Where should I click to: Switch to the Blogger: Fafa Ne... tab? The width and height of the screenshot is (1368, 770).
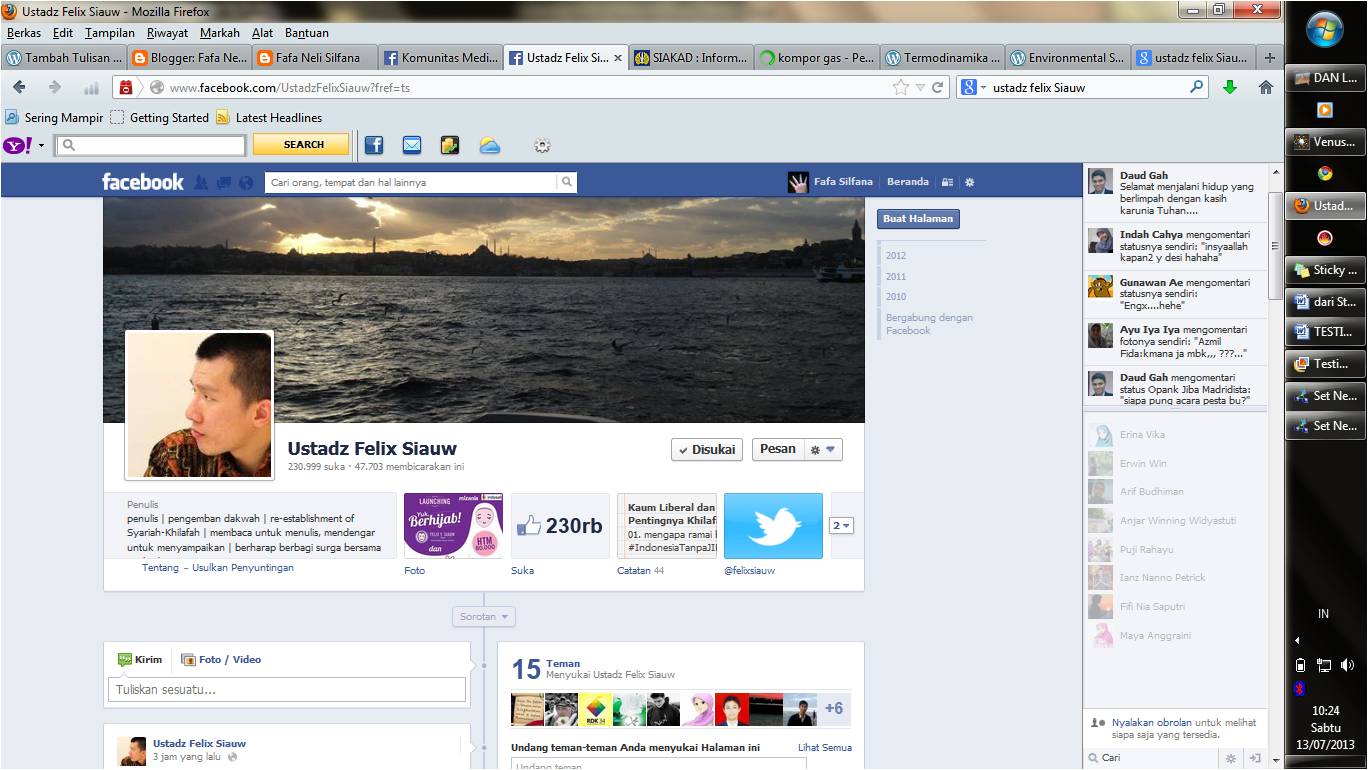coord(190,58)
